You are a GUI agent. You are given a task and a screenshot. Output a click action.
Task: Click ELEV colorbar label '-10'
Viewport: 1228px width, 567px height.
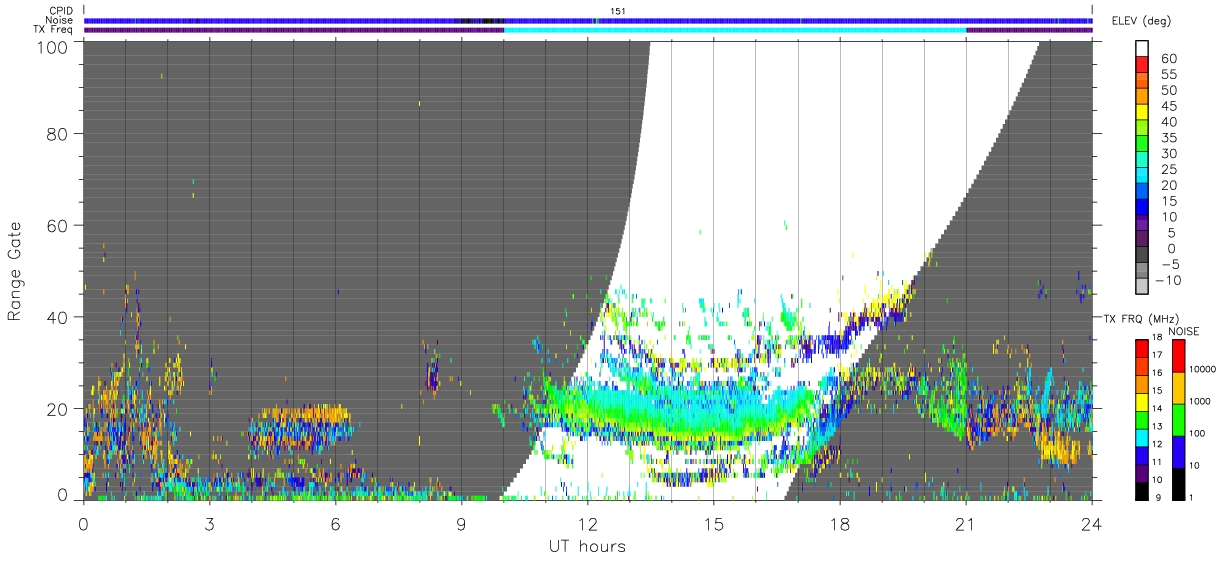point(1169,281)
